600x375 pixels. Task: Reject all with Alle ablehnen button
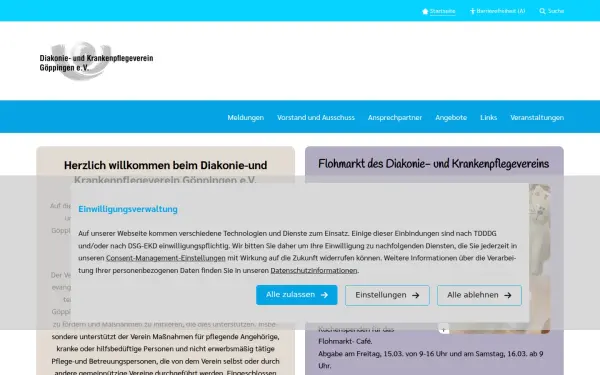479,295
